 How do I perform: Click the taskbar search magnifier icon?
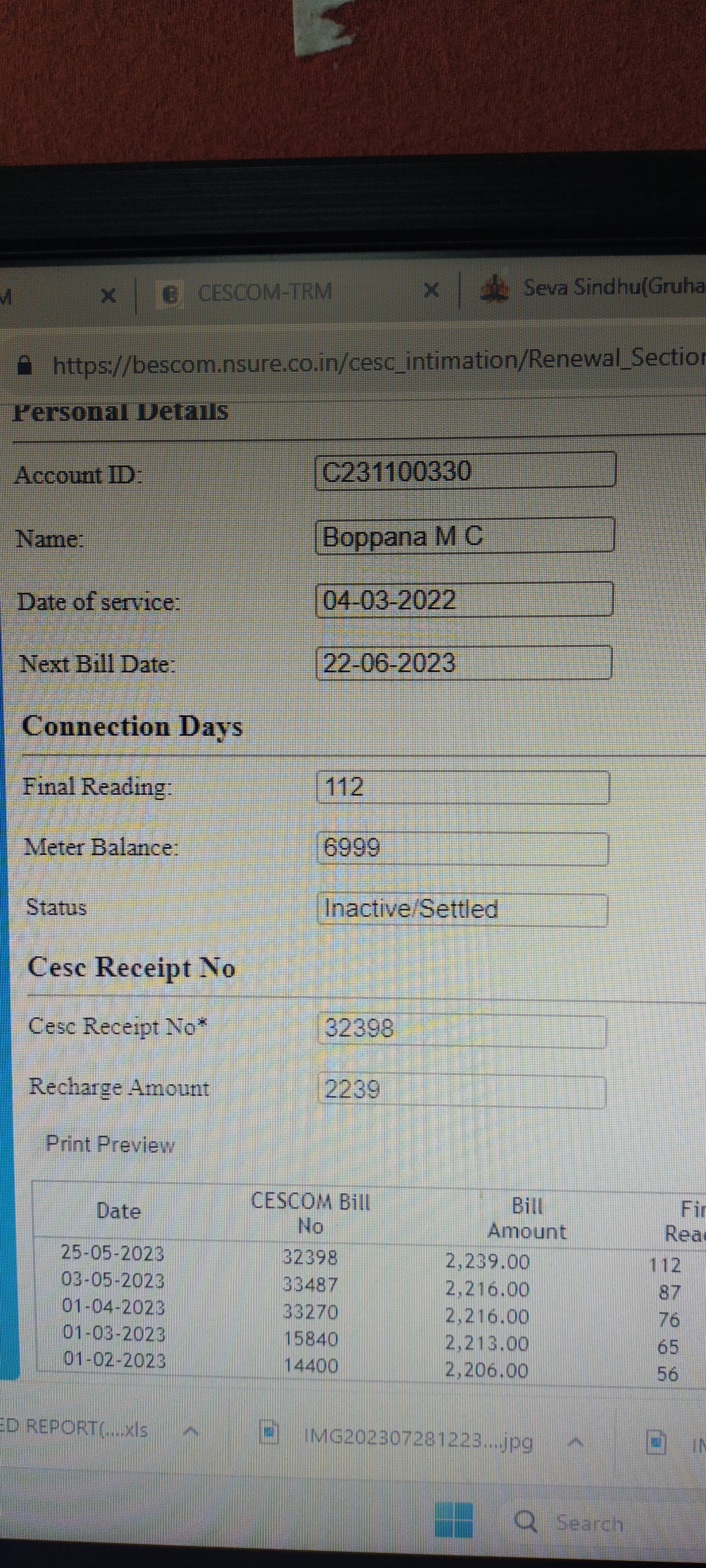(526, 1521)
